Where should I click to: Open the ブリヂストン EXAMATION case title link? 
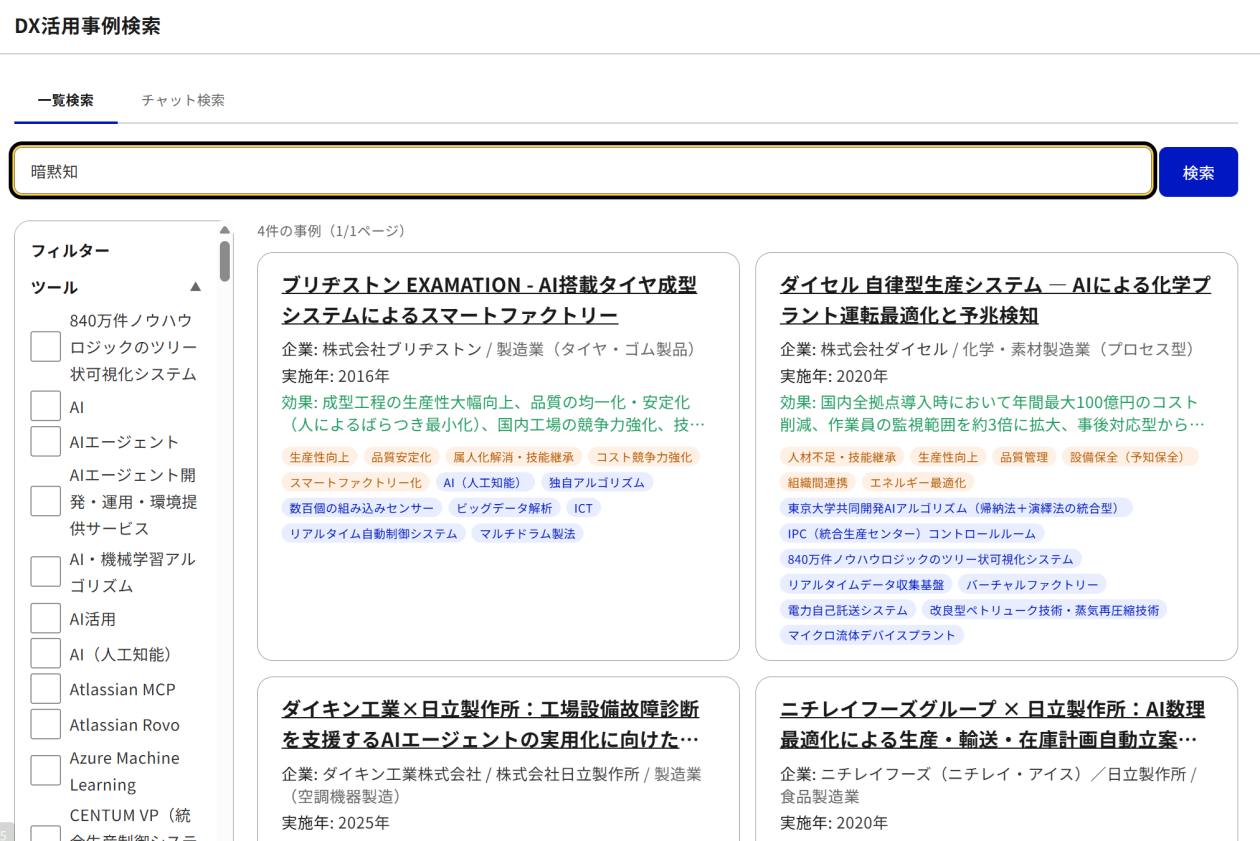point(490,300)
